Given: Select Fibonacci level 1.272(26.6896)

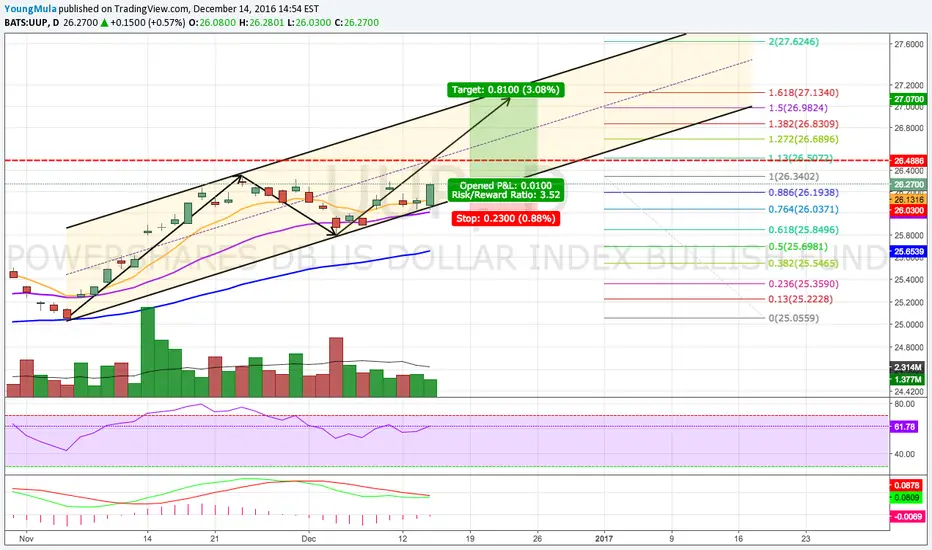Looking at the screenshot, I should point(804,139).
